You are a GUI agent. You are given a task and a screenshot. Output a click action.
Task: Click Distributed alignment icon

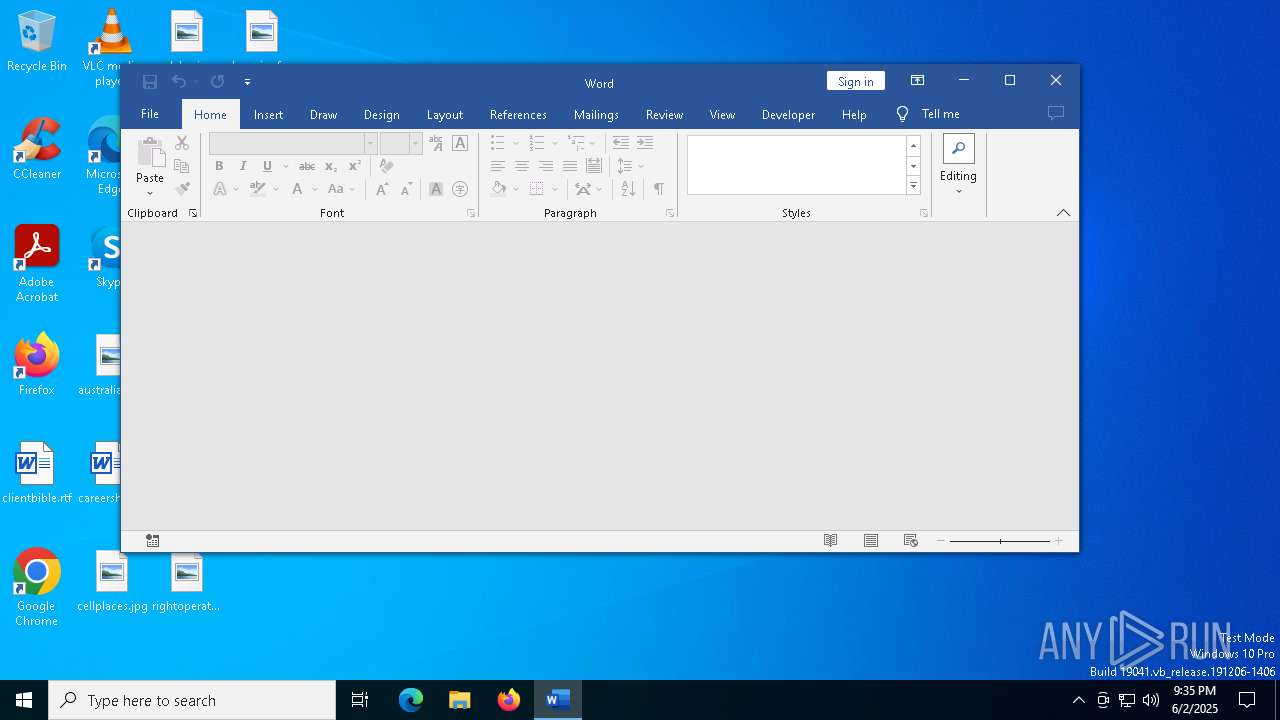coord(594,166)
